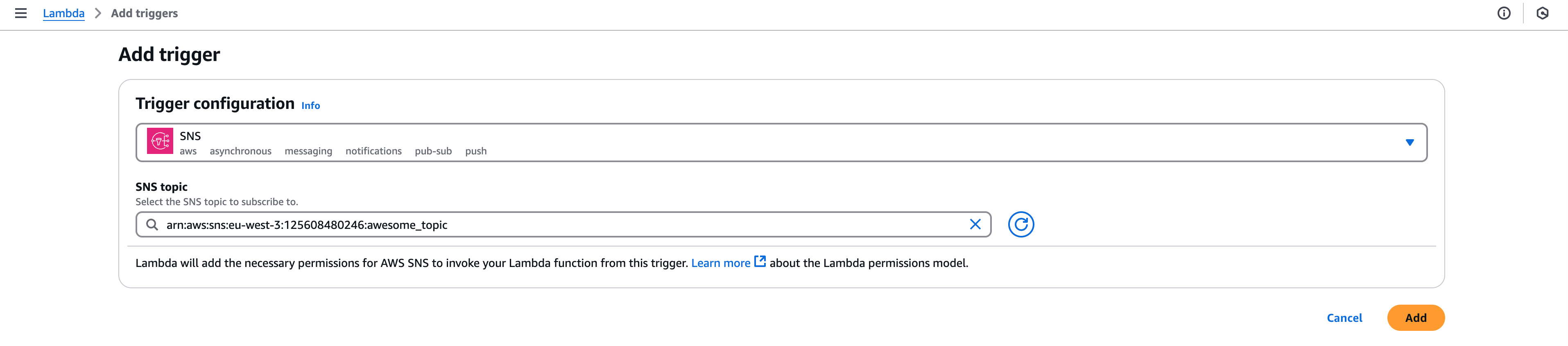Click the Add triggers breadcrumb item
The image size is (1568, 346).
pos(144,14)
